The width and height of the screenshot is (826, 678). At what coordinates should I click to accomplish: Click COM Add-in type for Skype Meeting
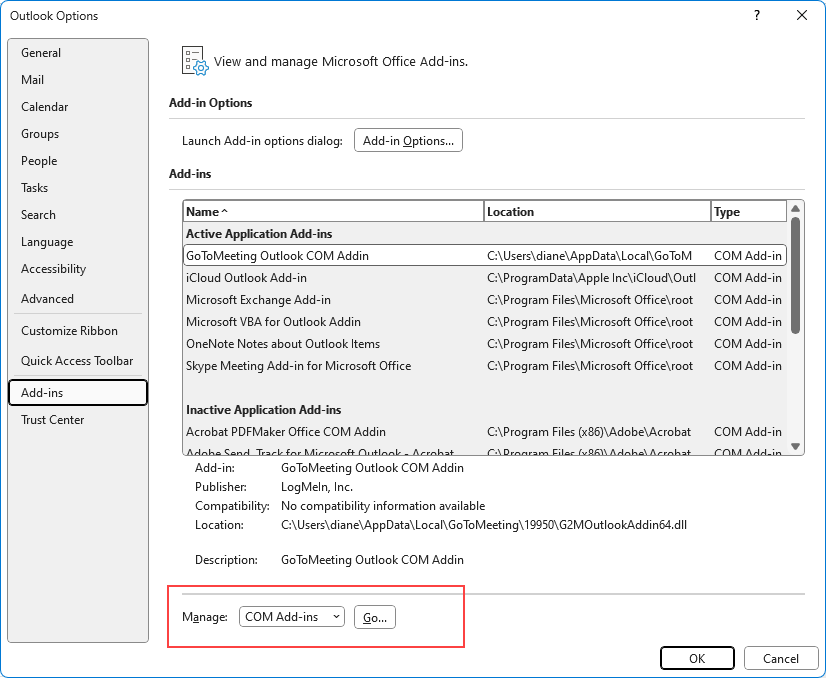(x=748, y=366)
